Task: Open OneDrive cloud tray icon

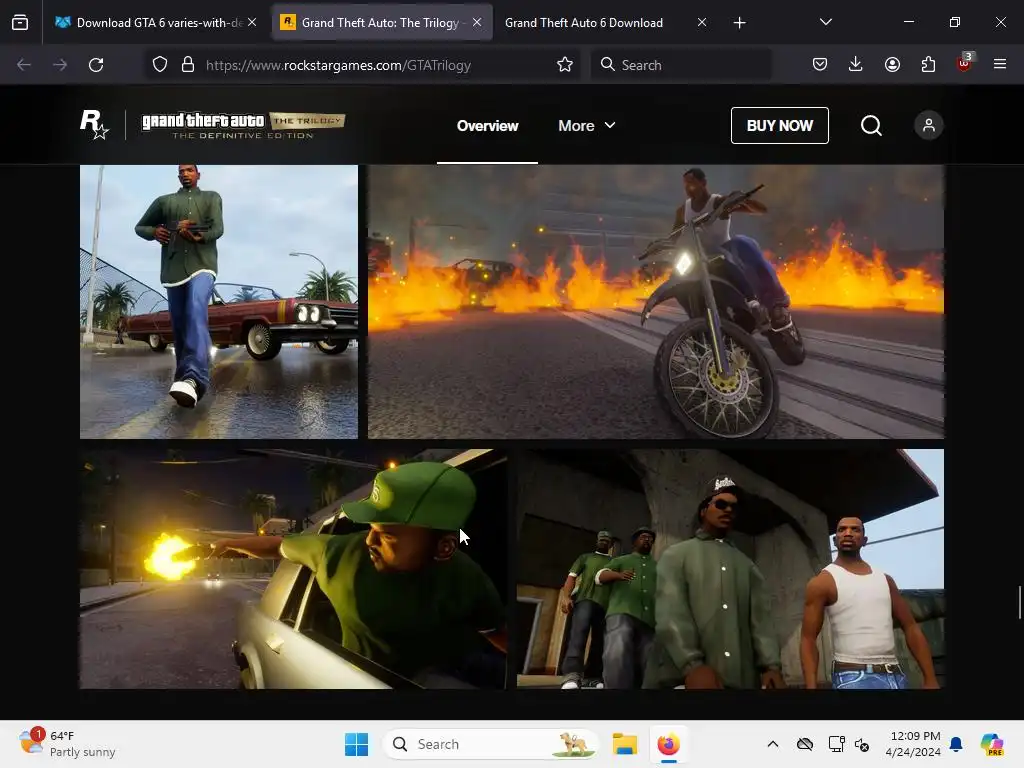Action: pyautogui.click(x=805, y=744)
